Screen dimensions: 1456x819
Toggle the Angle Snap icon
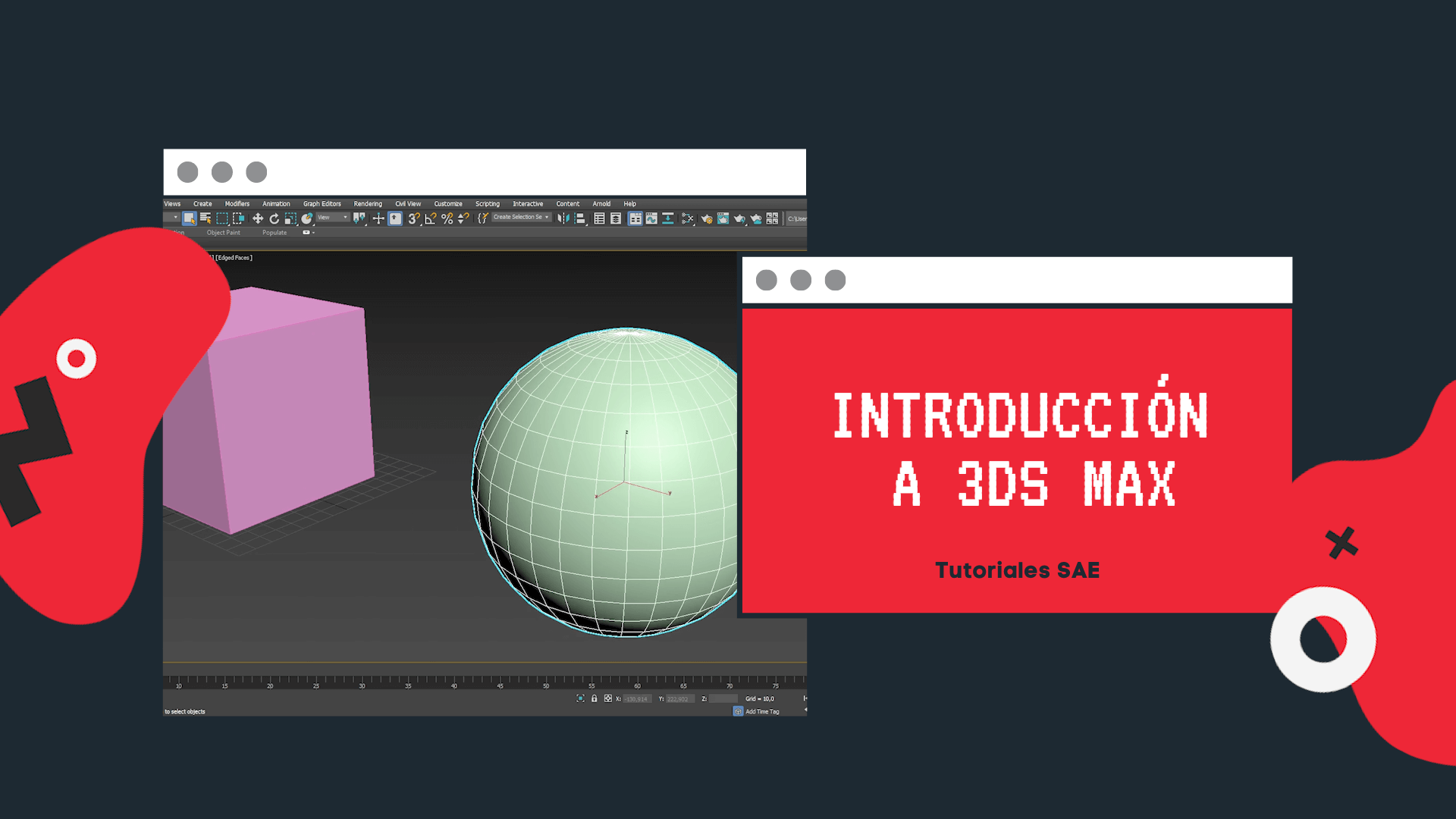coord(430,218)
